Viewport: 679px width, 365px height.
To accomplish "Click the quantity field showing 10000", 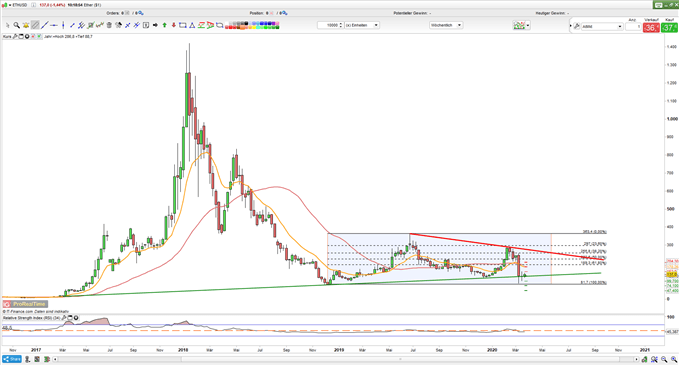I will 330,25.
